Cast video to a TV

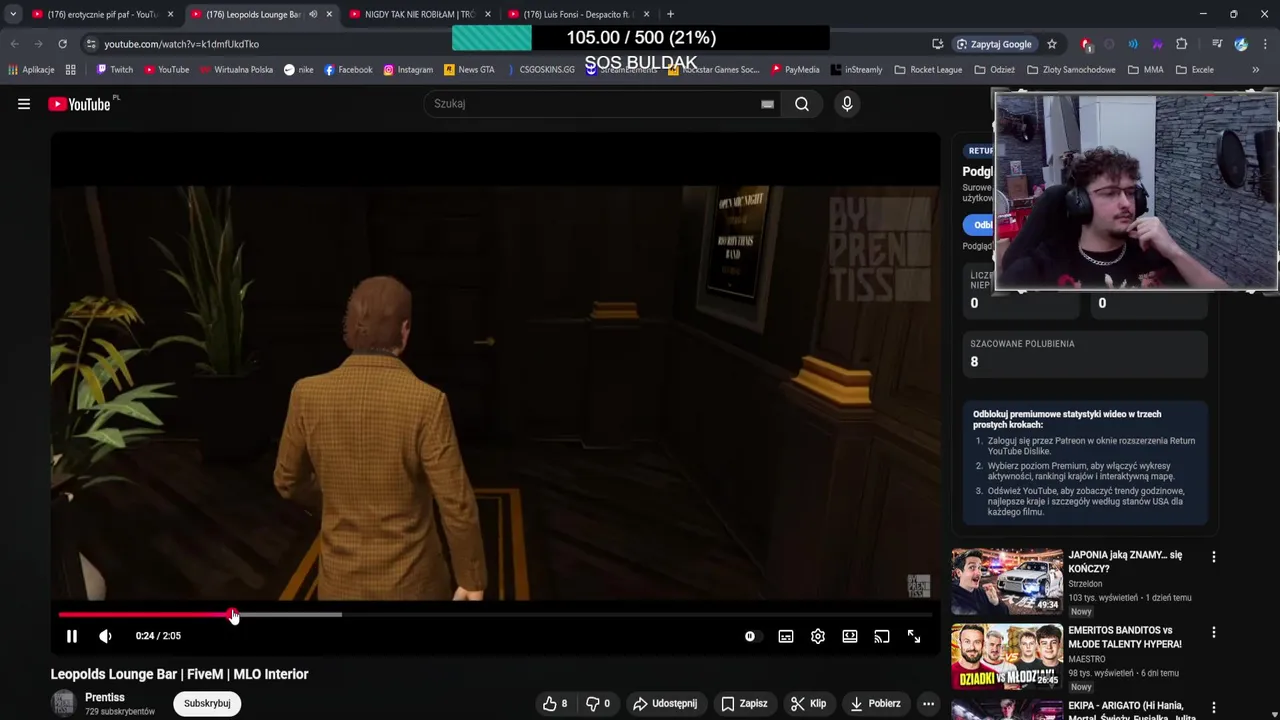point(882,636)
